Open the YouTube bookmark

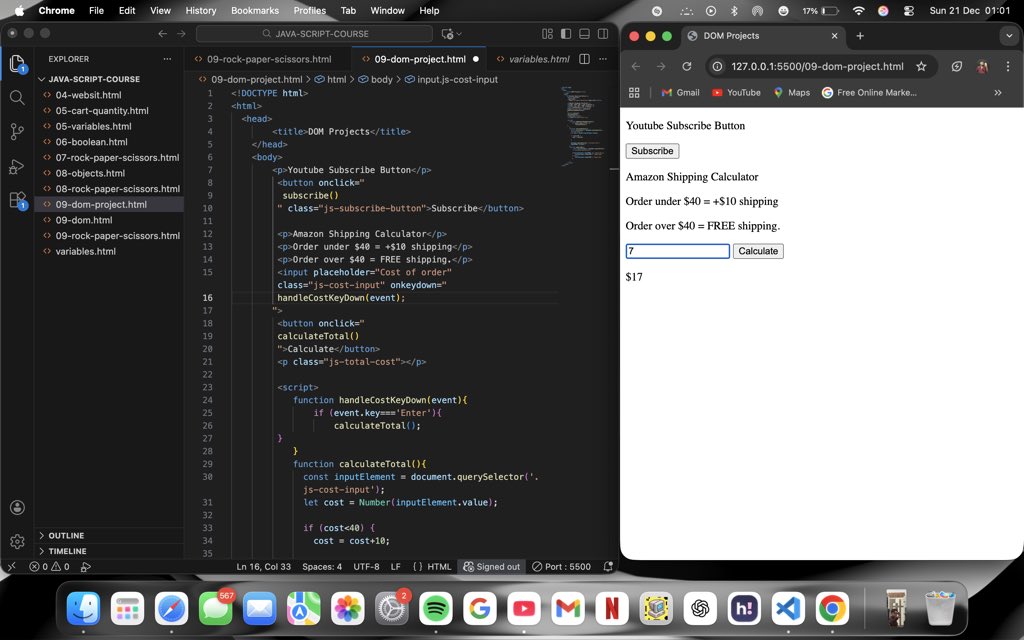click(x=736, y=93)
